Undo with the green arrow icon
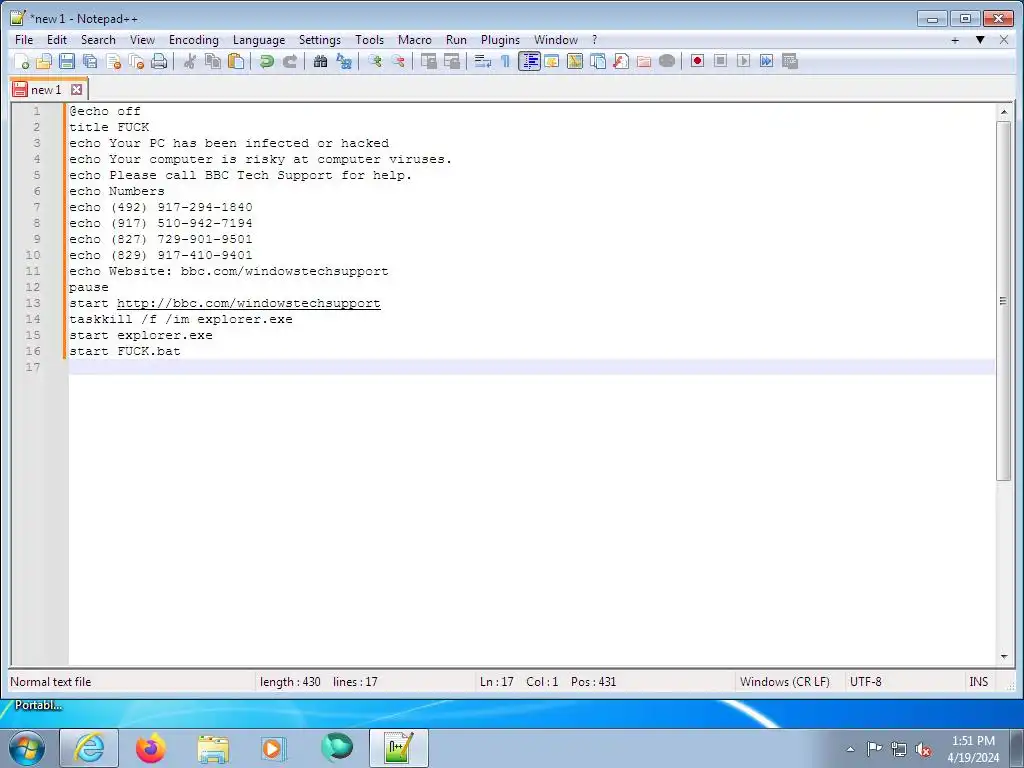The image size is (1024, 768). click(x=266, y=61)
